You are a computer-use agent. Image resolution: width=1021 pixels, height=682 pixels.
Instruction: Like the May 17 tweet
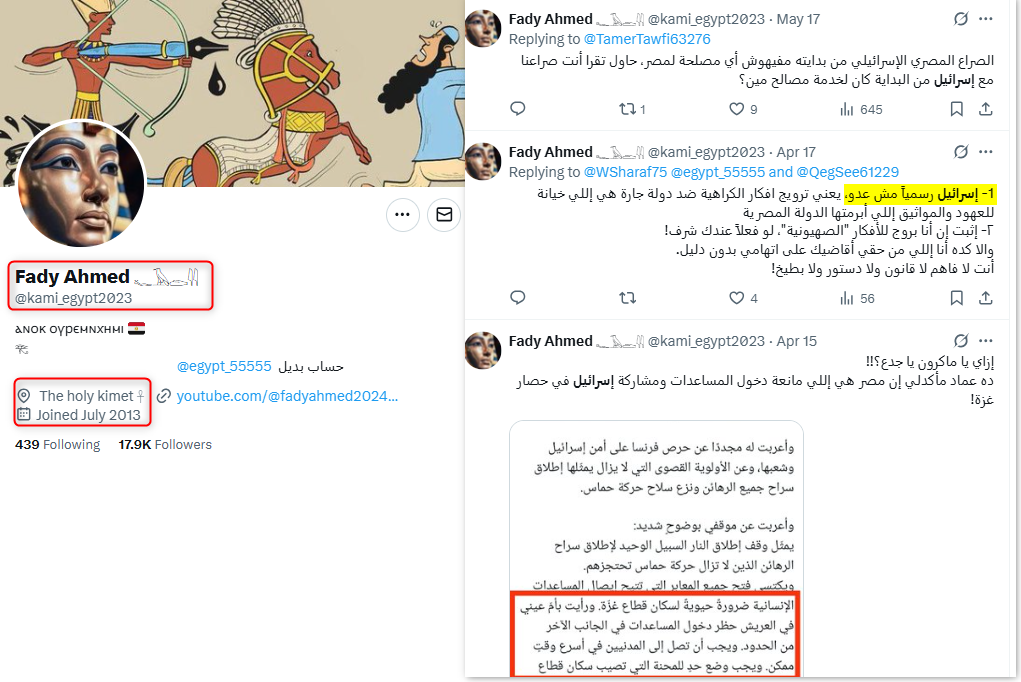point(743,109)
